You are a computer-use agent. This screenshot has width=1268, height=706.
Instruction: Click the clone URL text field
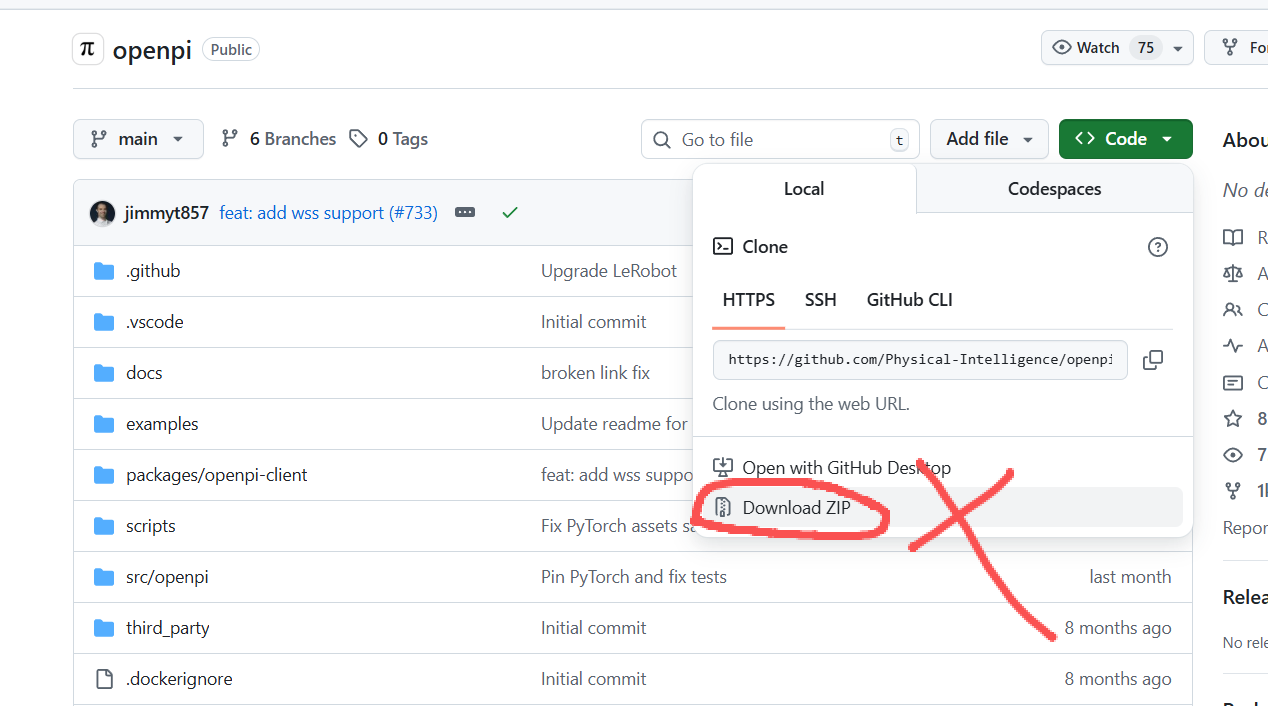click(920, 360)
